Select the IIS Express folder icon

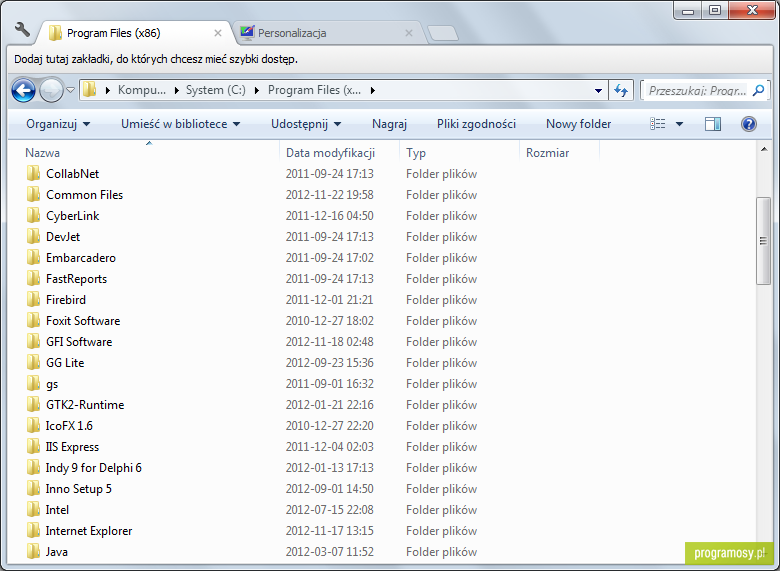point(33,447)
